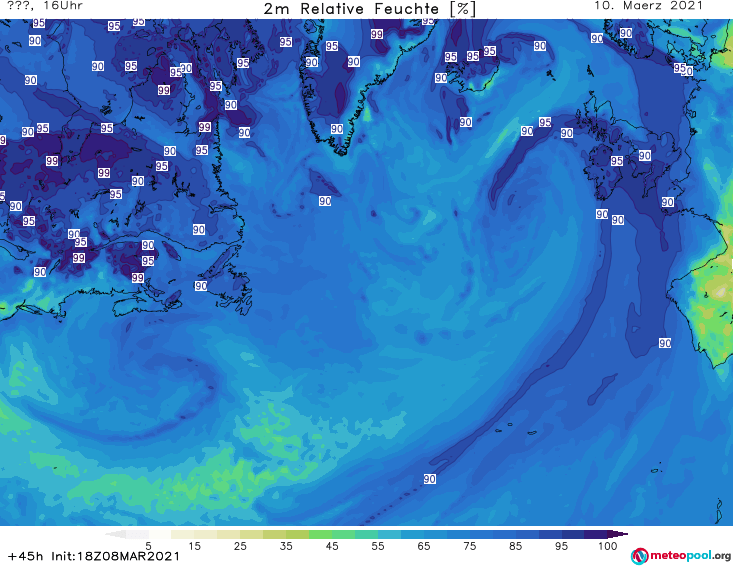Select the 'Init:18Z08MAR2021' initialization text
This screenshot has width=733, height=566.
coord(115,556)
